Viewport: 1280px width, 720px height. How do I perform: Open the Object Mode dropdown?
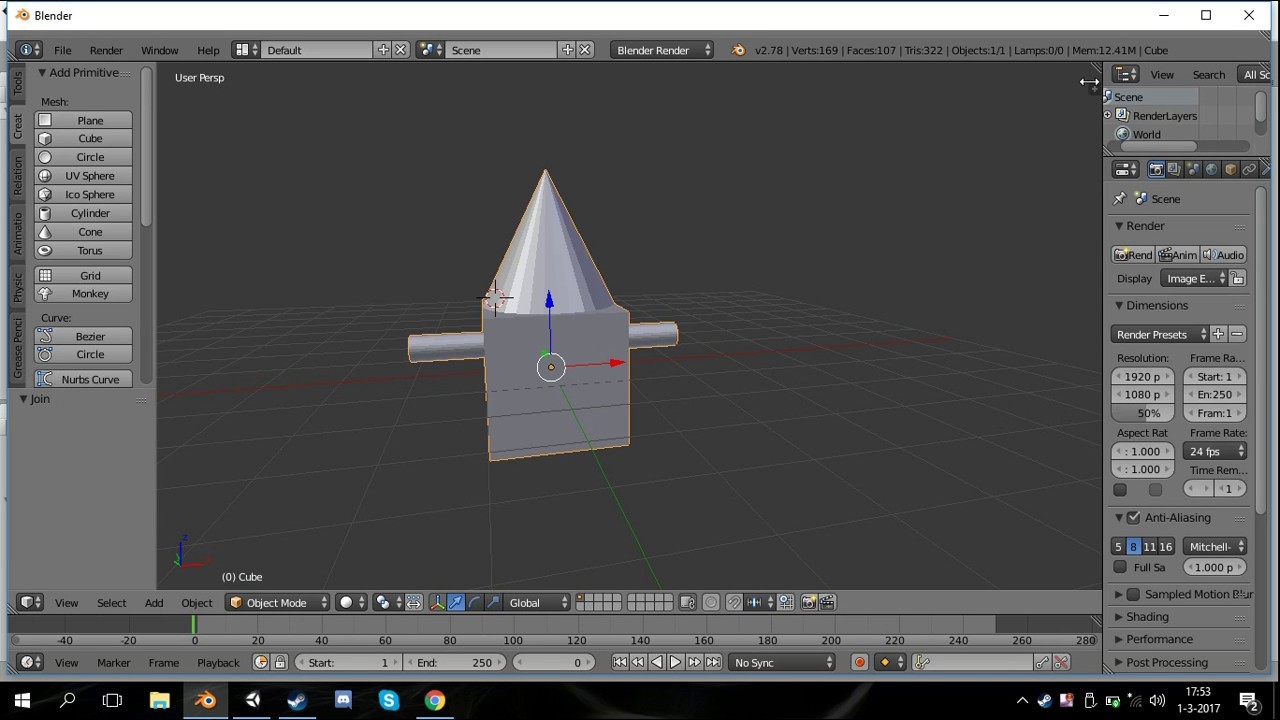(x=278, y=603)
